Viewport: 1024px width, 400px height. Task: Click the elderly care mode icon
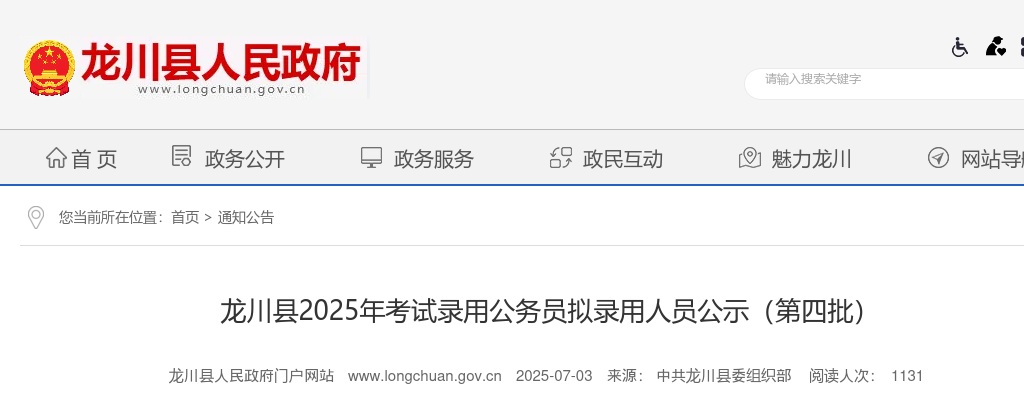coord(995,46)
